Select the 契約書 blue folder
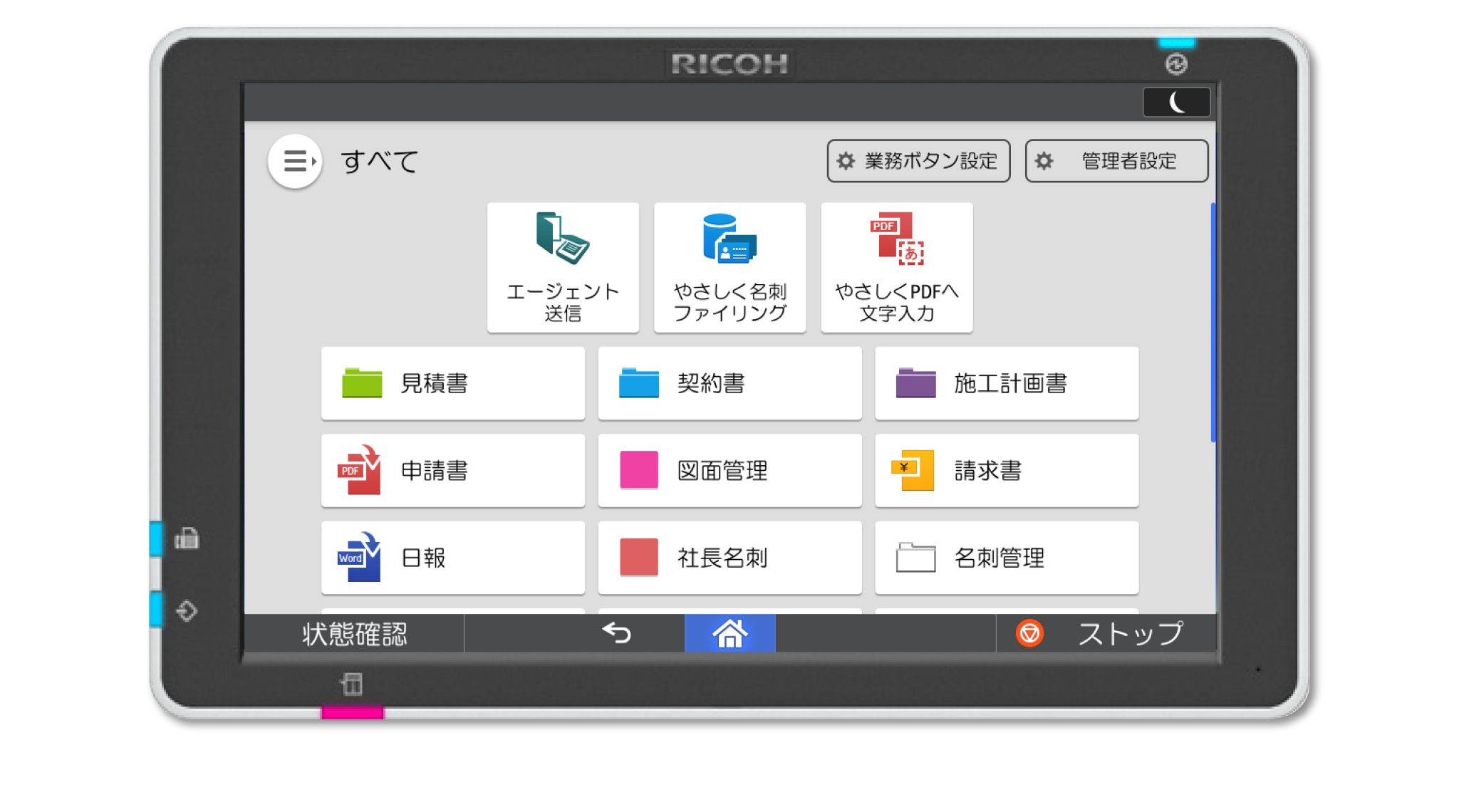Screen dimensions: 1459x812 point(729,383)
